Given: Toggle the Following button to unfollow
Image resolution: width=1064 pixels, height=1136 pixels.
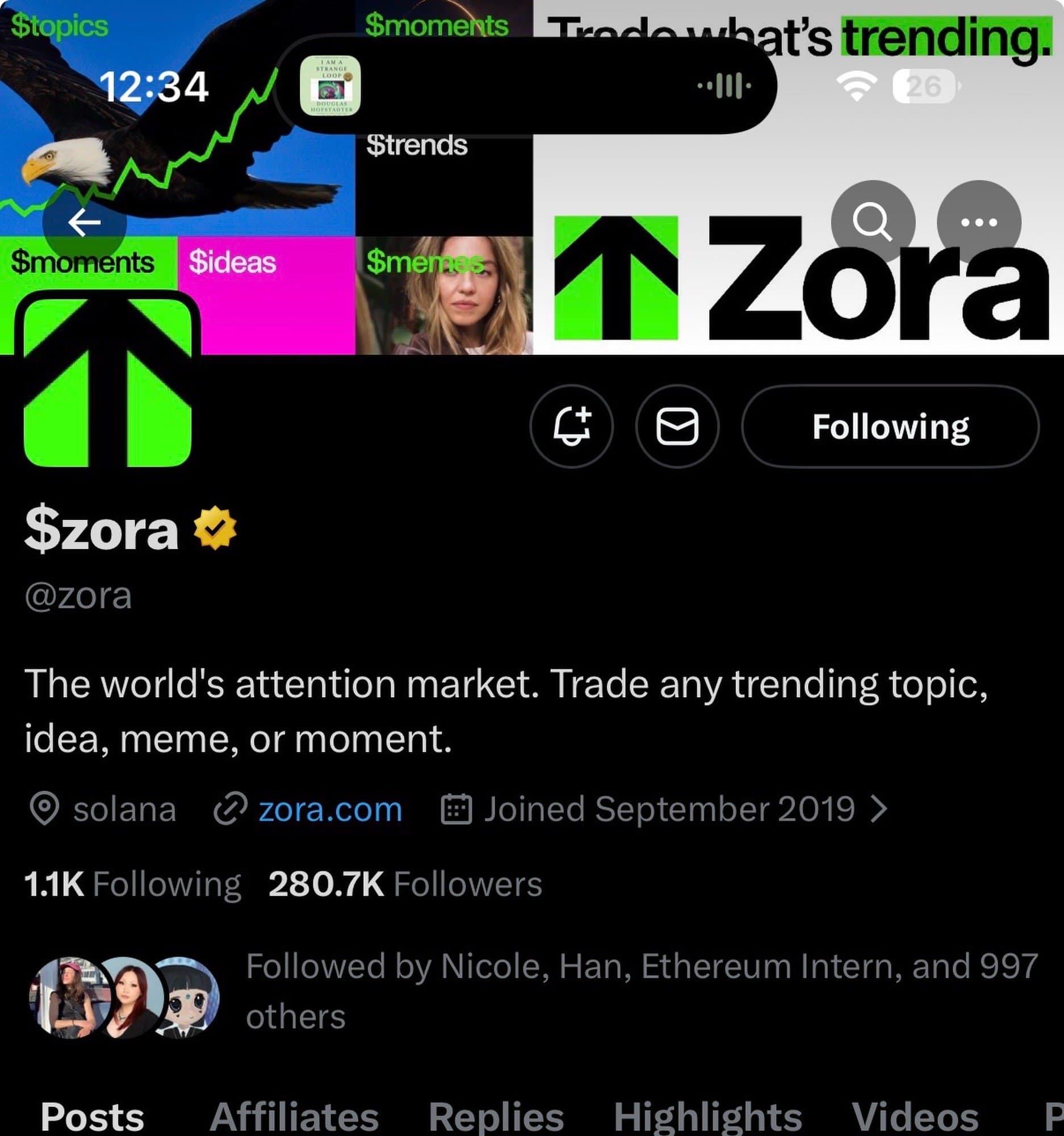Looking at the screenshot, I should [x=890, y=427].
